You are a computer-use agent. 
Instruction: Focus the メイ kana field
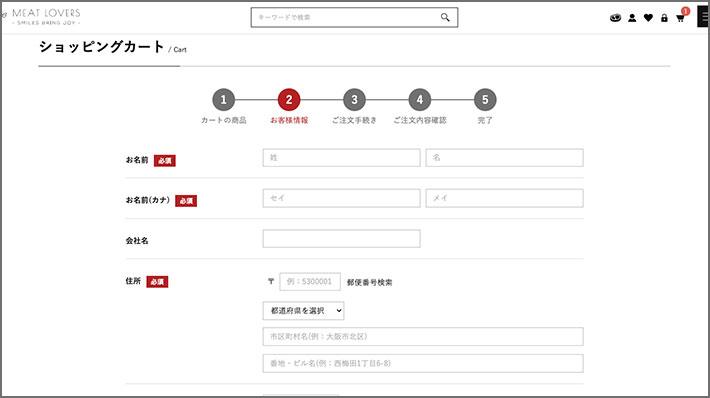tap(504, 198)
